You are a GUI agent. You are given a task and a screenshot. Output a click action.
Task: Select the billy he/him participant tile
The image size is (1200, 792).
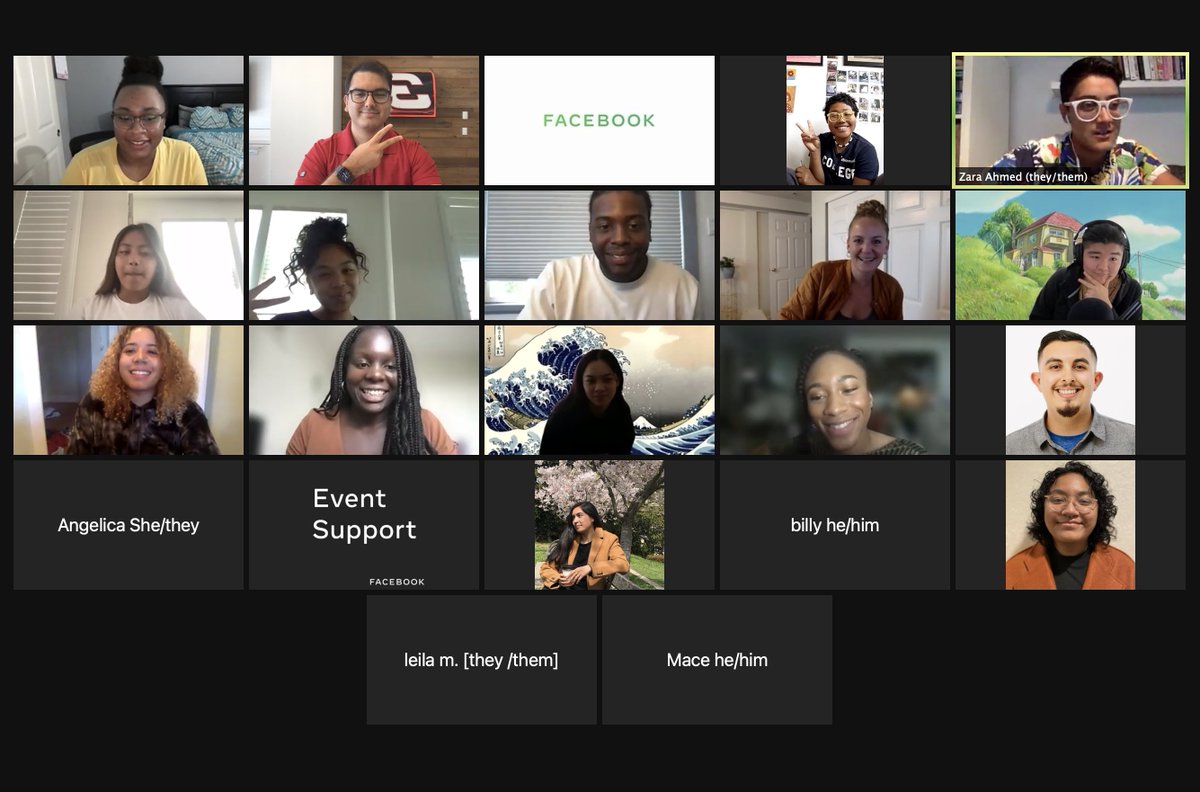pos(835,525)
